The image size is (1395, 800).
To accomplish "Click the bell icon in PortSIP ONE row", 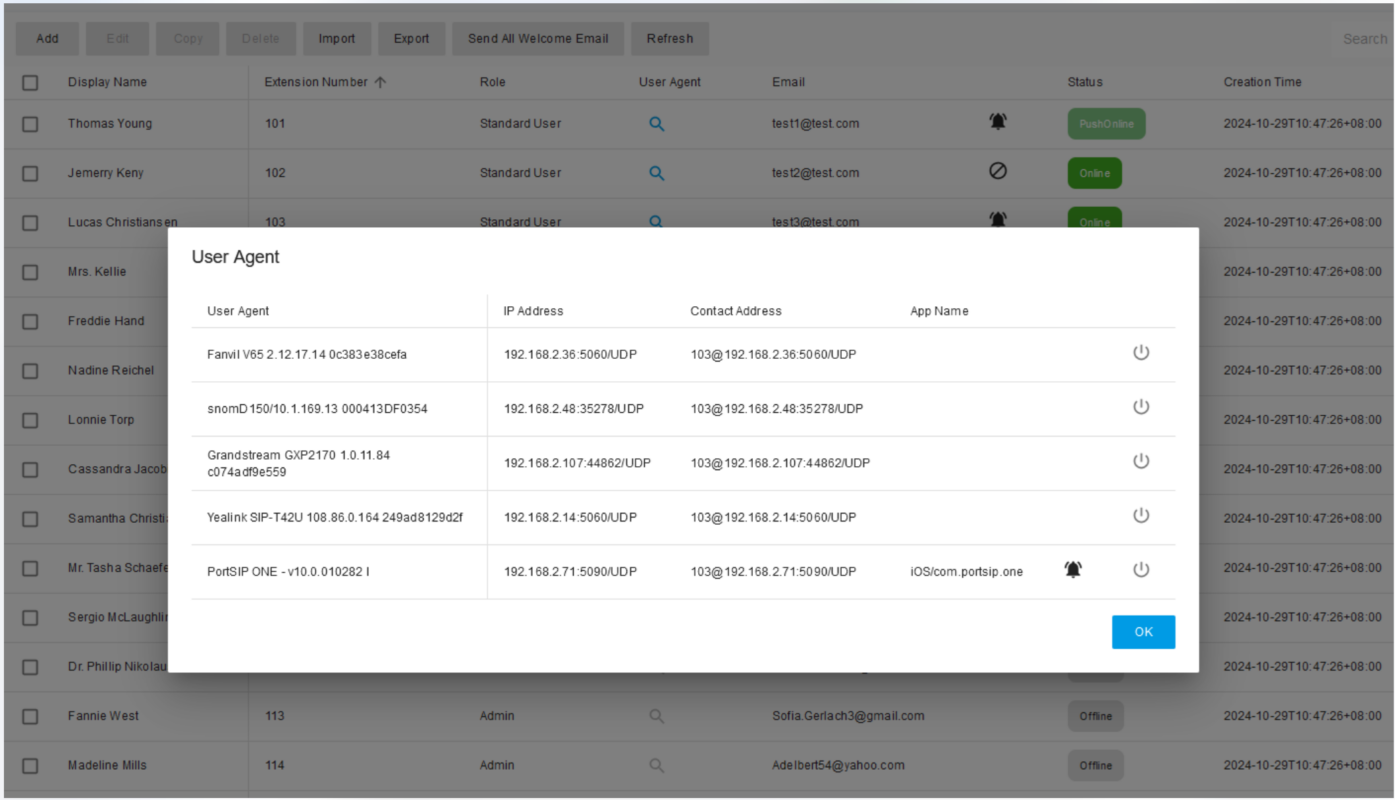I will pos(1073,570).
